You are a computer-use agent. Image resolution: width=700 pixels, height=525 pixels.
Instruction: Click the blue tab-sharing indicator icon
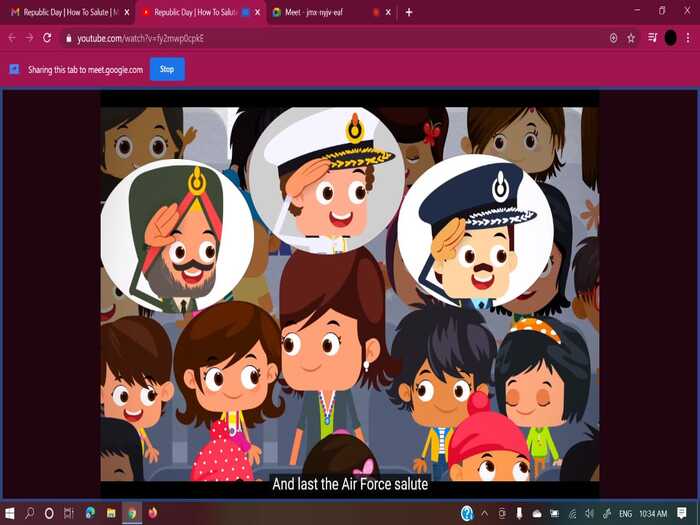coord(14,69)
